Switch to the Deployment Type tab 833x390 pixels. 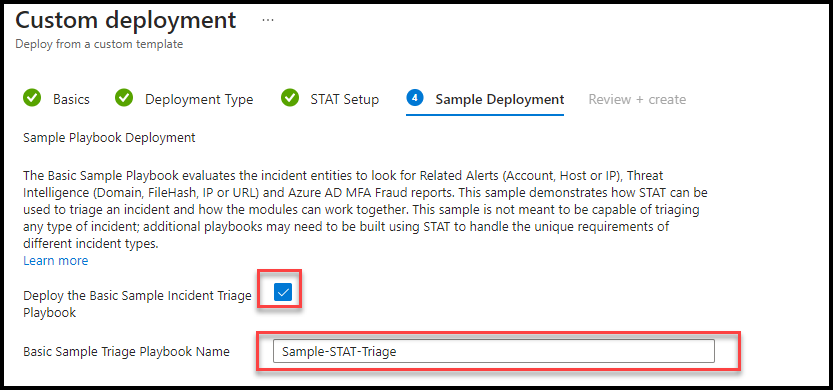pyautogui.click(x=199, y=99)
